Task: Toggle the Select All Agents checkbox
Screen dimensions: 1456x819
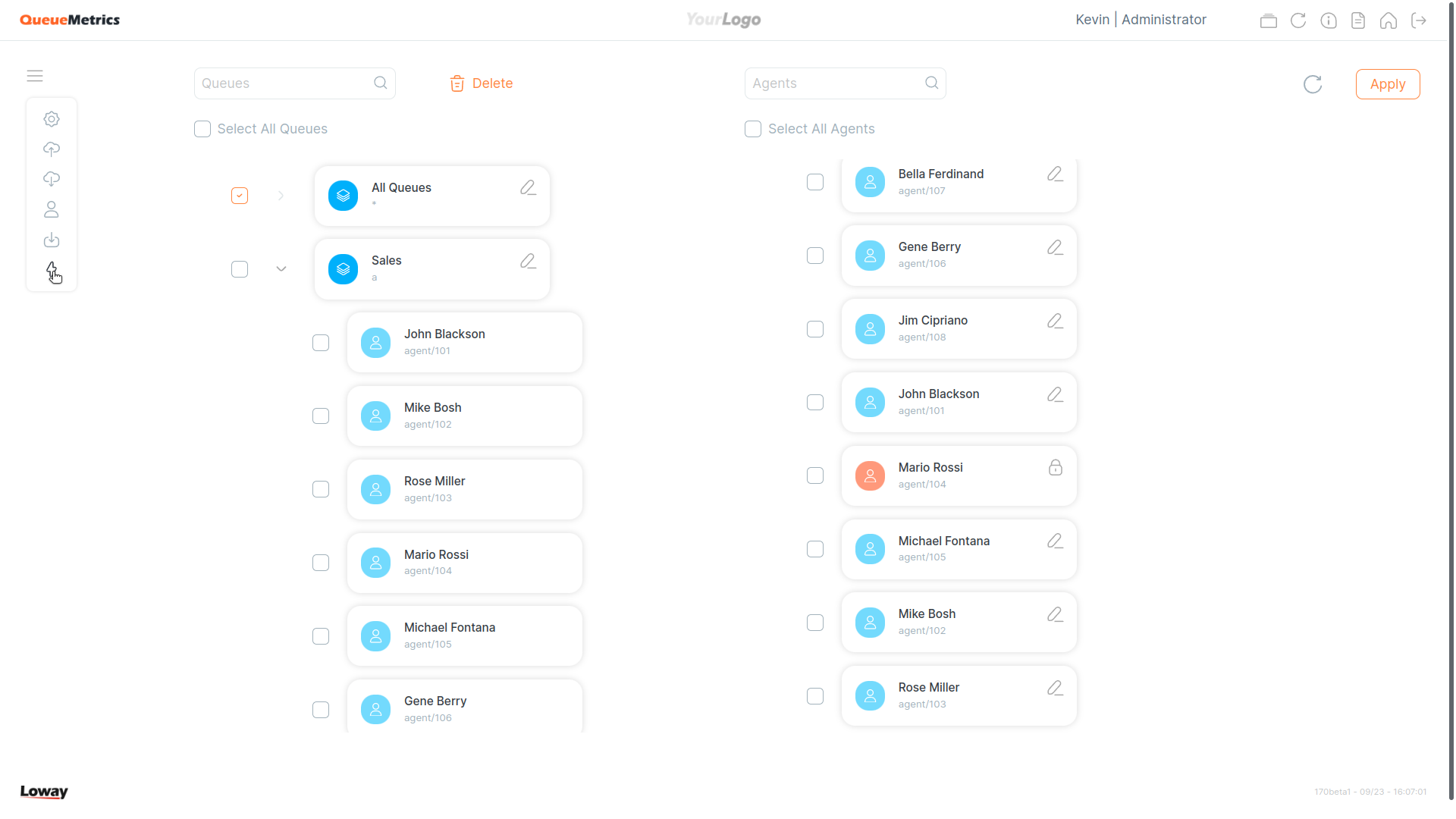Action: point(752,128)
